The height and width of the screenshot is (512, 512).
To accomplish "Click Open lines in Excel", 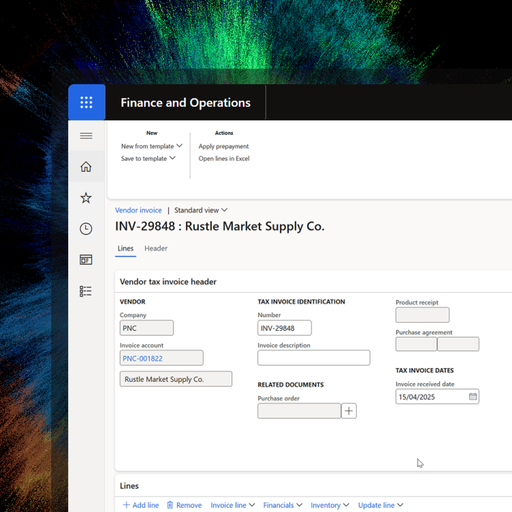I will pos(224,158).
